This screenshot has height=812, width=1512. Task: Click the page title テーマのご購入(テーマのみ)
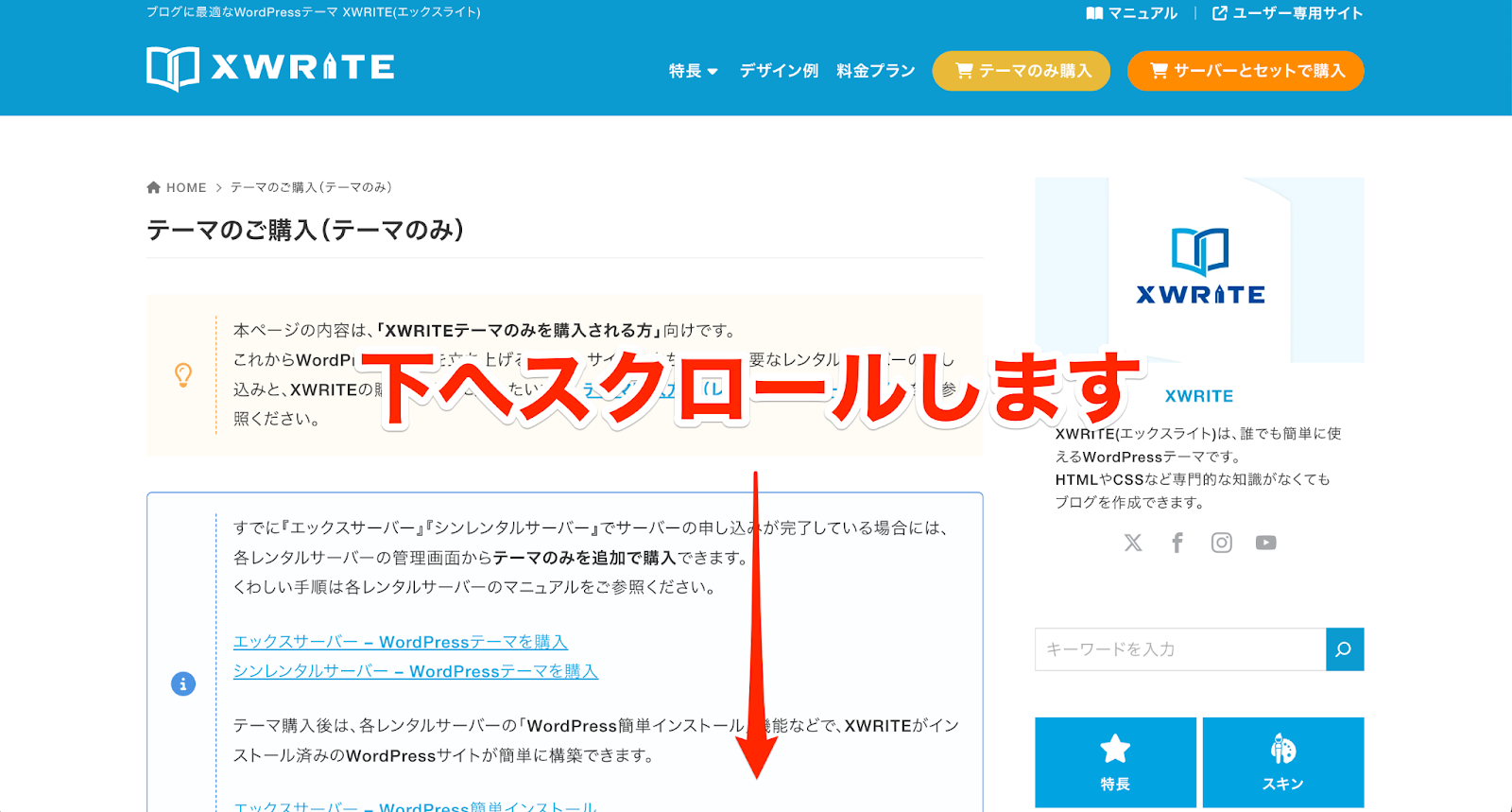(x=305, y=230)
